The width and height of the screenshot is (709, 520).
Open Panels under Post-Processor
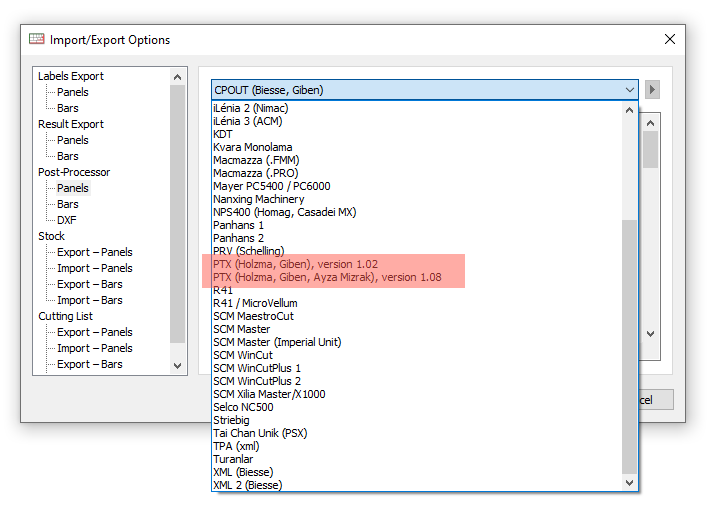click(73, 188)
